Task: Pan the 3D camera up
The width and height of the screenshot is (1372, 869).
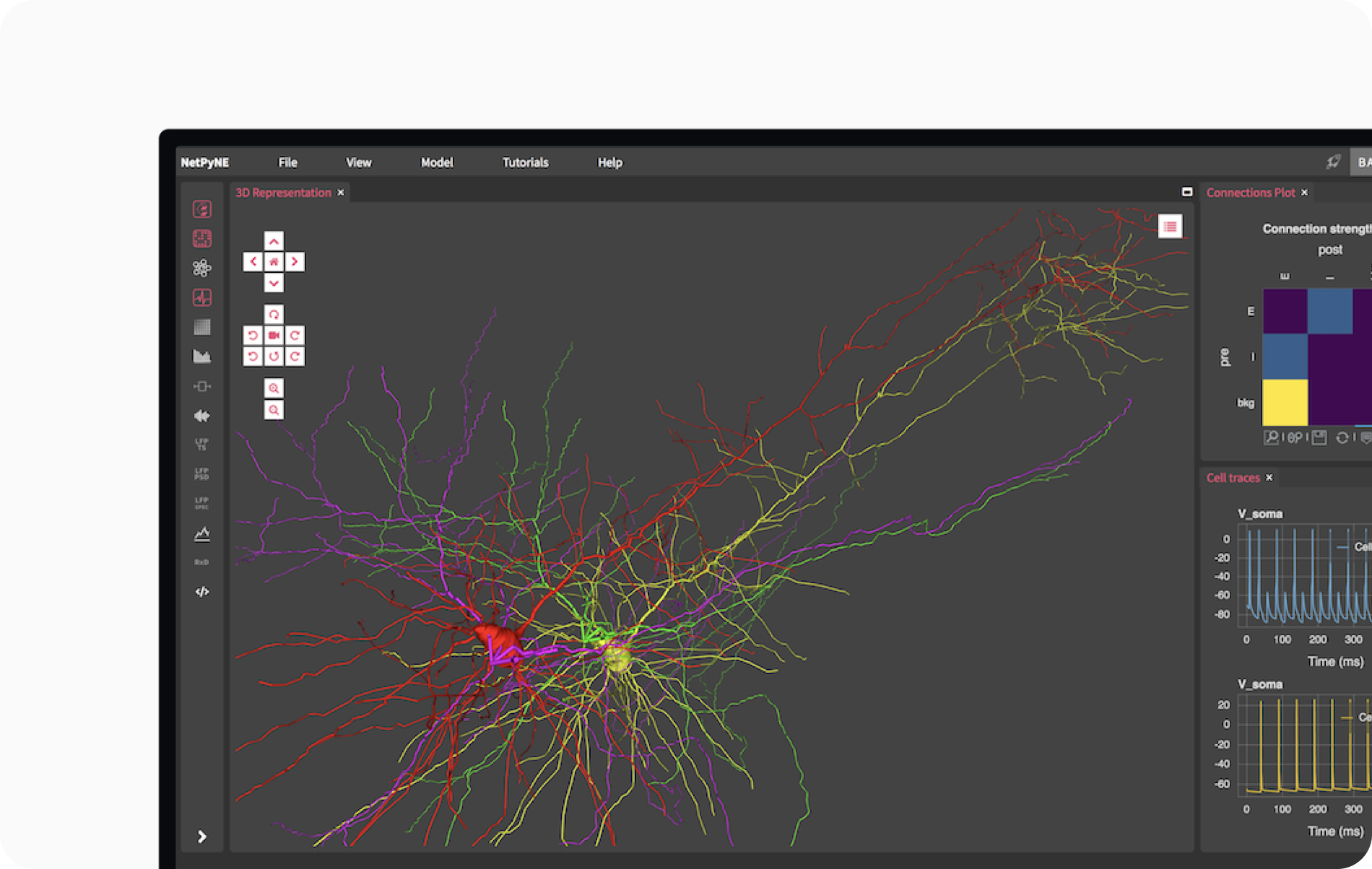Action: click(x=274, y=241)
